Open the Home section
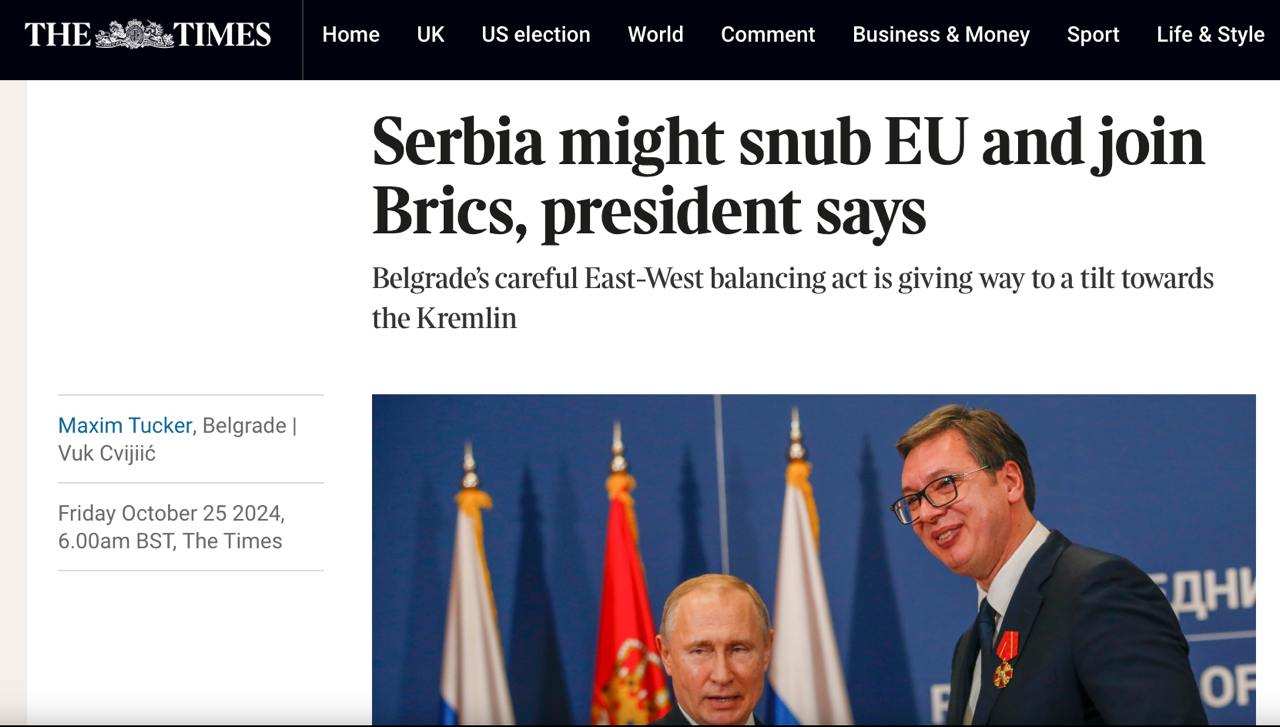This screenshot has width=1280, height=727. point(350,35)
